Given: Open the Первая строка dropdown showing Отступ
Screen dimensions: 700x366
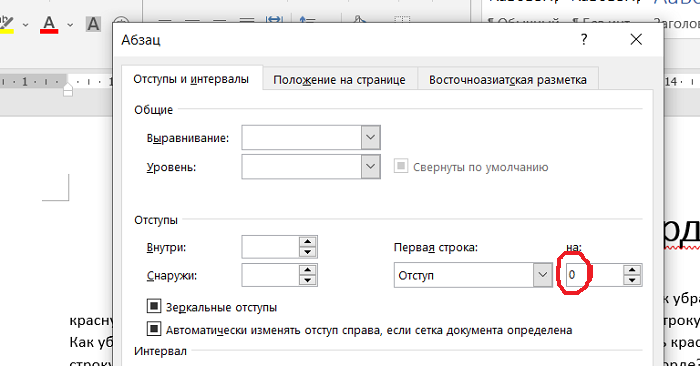Looking at the screenshot, I should (x=473, y=275).
